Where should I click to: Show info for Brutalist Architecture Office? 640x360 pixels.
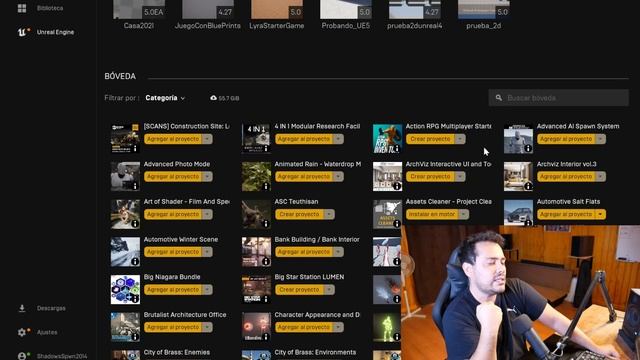coord(135,337)
